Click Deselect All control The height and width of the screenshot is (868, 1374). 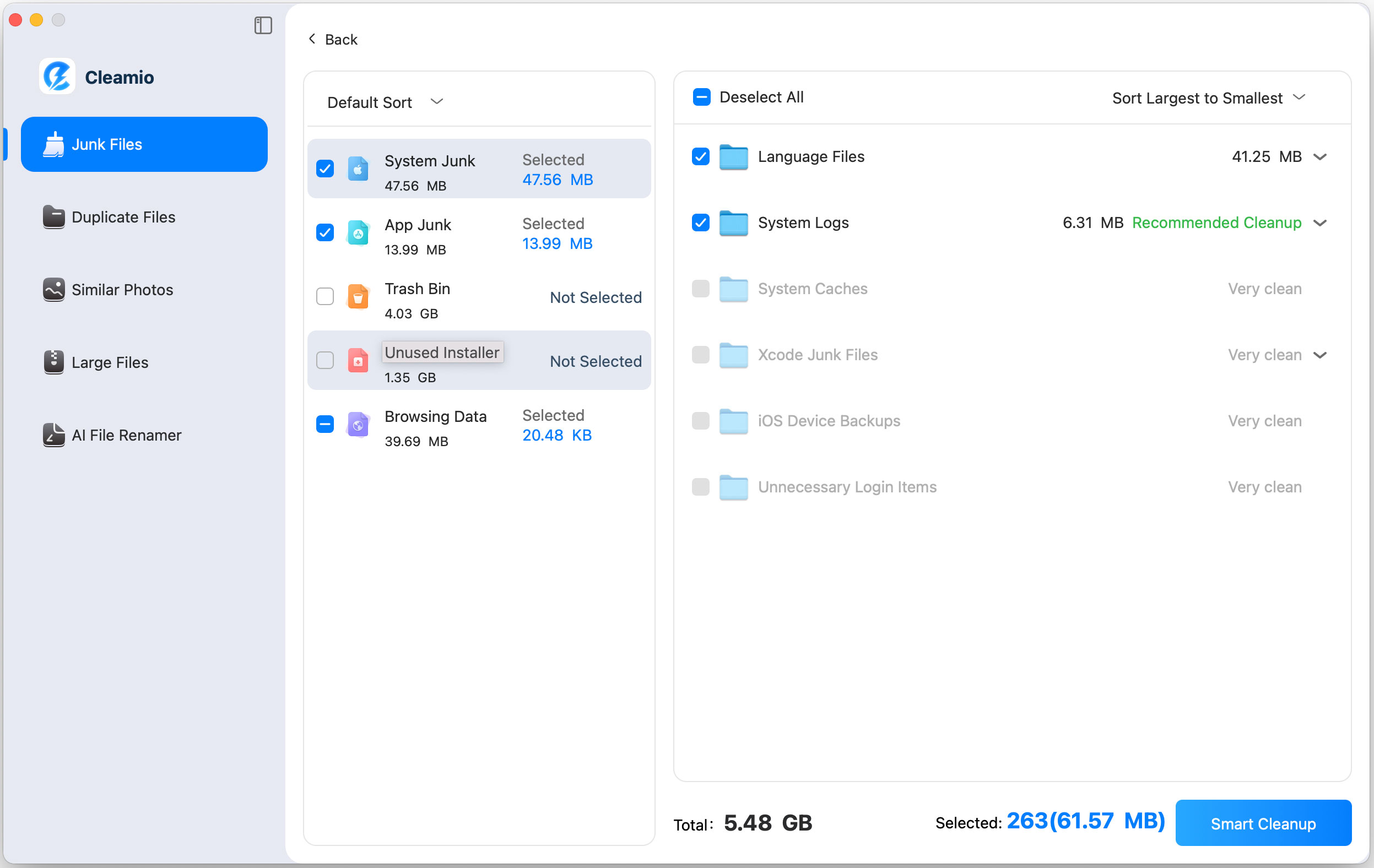coord(748,97)
